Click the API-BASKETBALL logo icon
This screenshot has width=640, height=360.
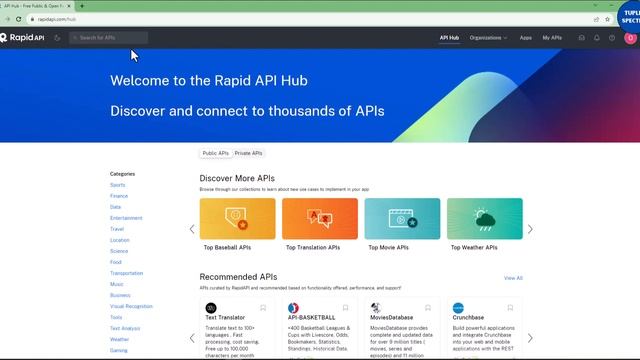point(293,308)
